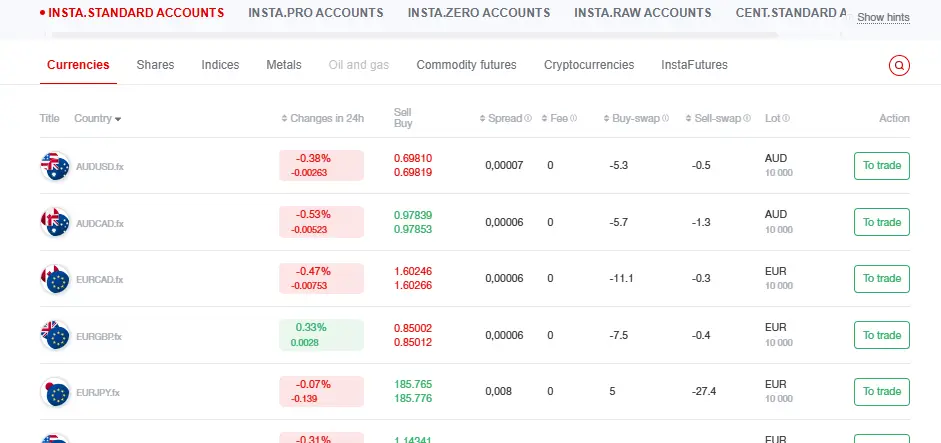Switch to CENT.STANDARD accounts tab
The height and width of the screenshot is (443, 941).
click(x=791, y=13)
